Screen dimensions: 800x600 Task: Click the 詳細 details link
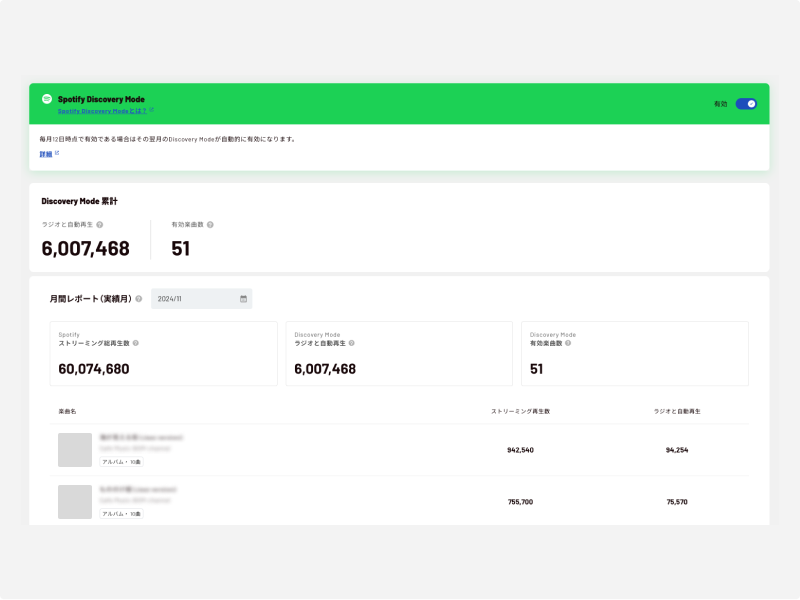tap(46, 154)
